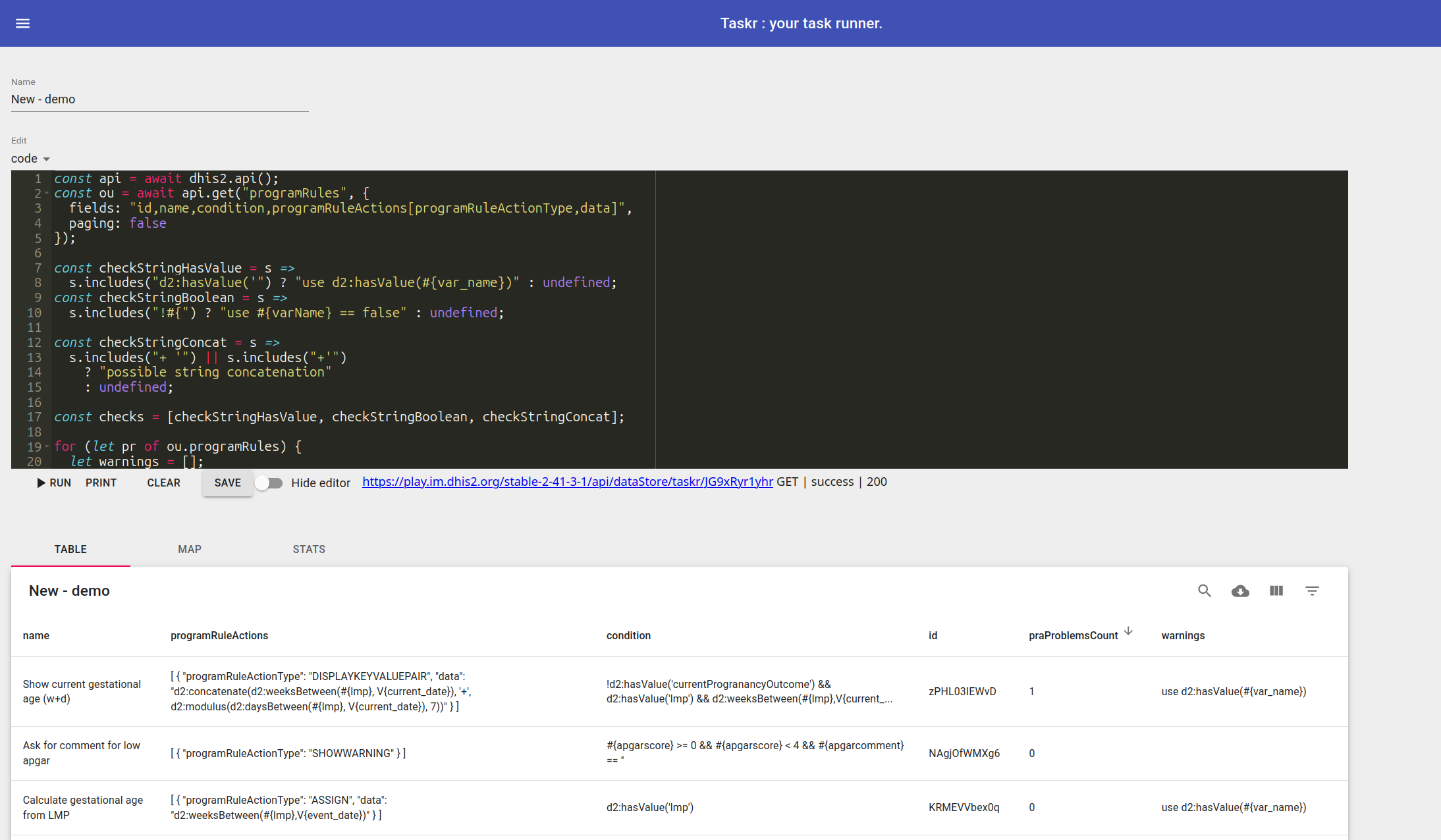Sort by the id column header
Screen dimensions: 1441x840
[933, 636]
